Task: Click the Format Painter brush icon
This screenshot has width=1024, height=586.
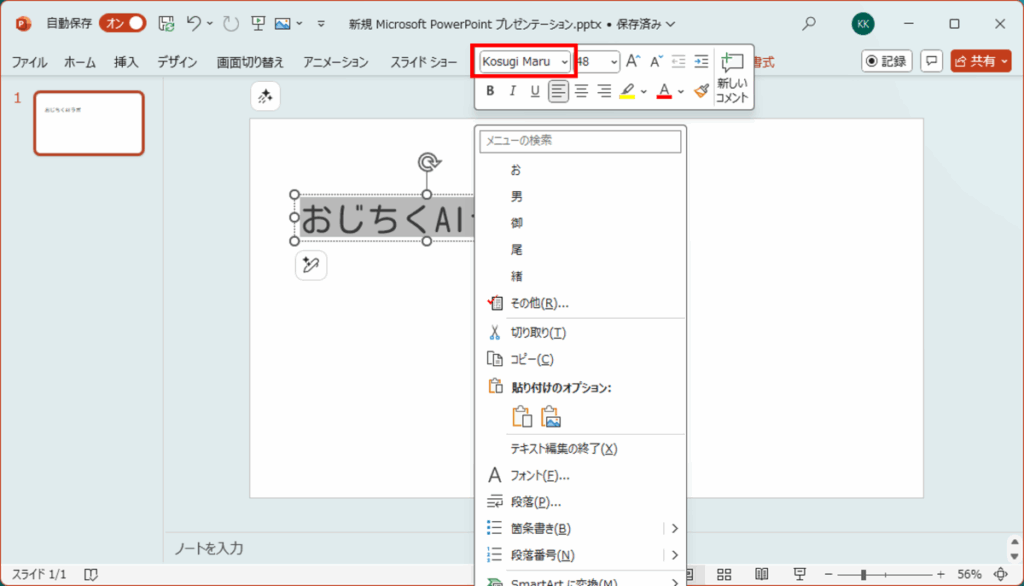Action: coord(702,91)
